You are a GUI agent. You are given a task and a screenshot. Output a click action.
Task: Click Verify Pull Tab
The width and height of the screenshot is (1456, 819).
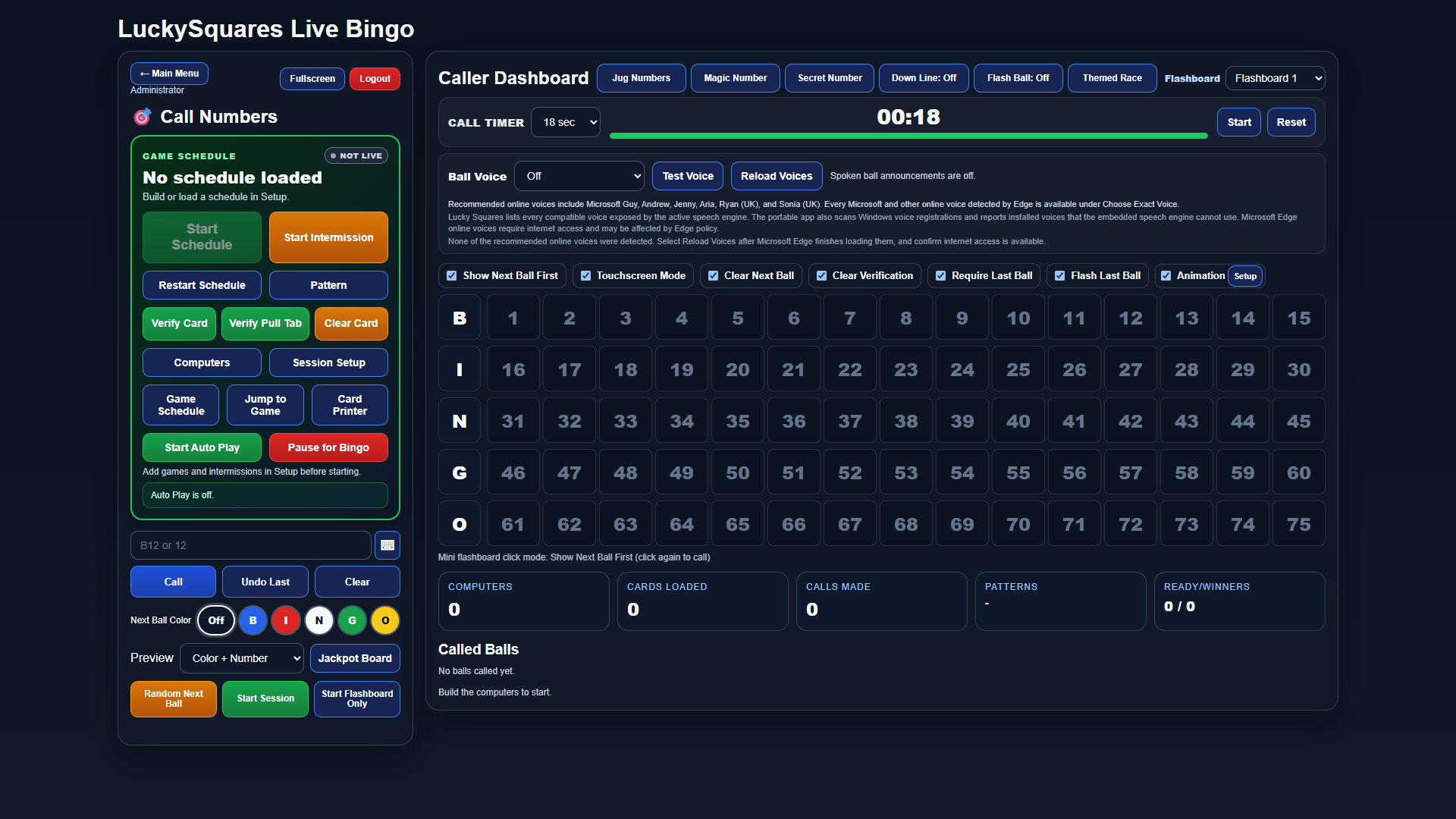[x=265, y=324]
